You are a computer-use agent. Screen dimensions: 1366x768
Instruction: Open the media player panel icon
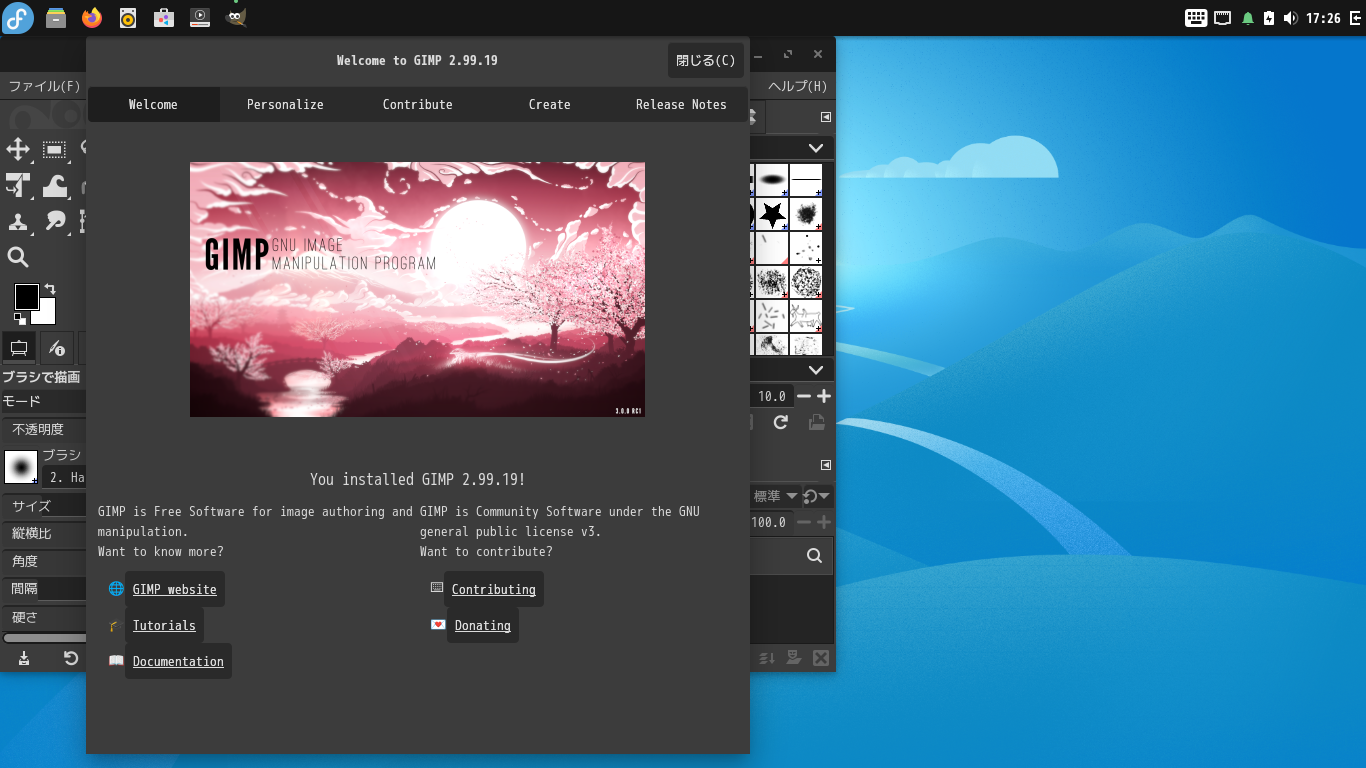point(200,17)
